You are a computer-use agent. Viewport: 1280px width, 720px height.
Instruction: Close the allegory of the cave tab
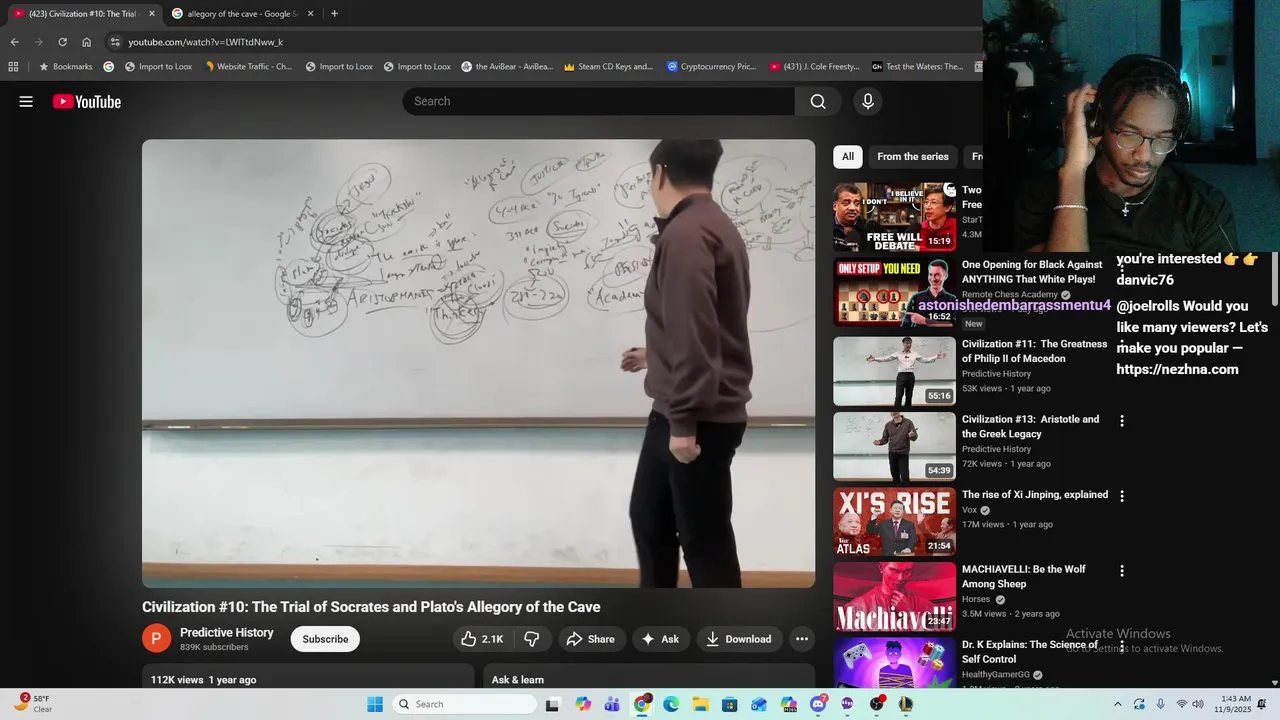click(311, 14)
